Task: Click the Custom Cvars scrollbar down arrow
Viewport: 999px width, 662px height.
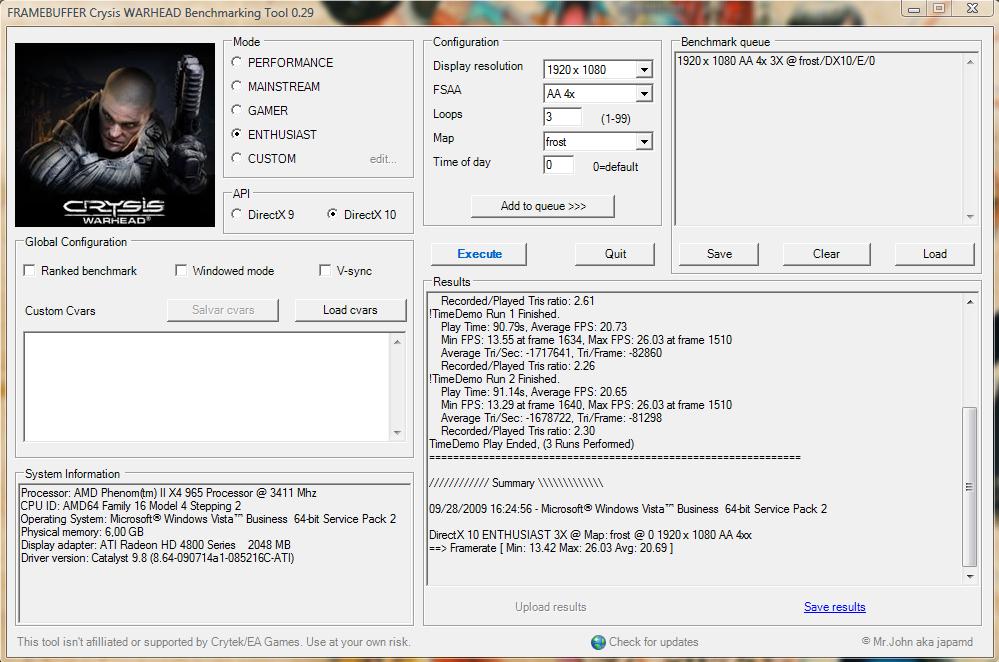Action: point(397,433)
